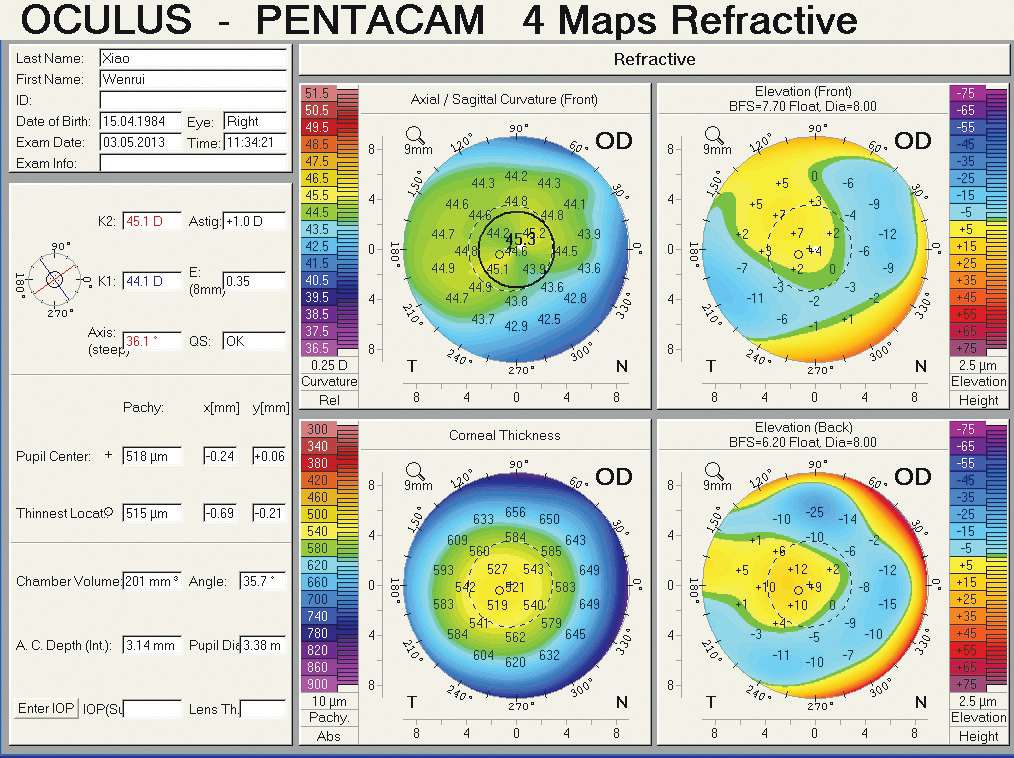Click Thinnest Location y value -0.21
Image resolution: width=1014 pixels, height=758 pixels.
coord(269,514)
